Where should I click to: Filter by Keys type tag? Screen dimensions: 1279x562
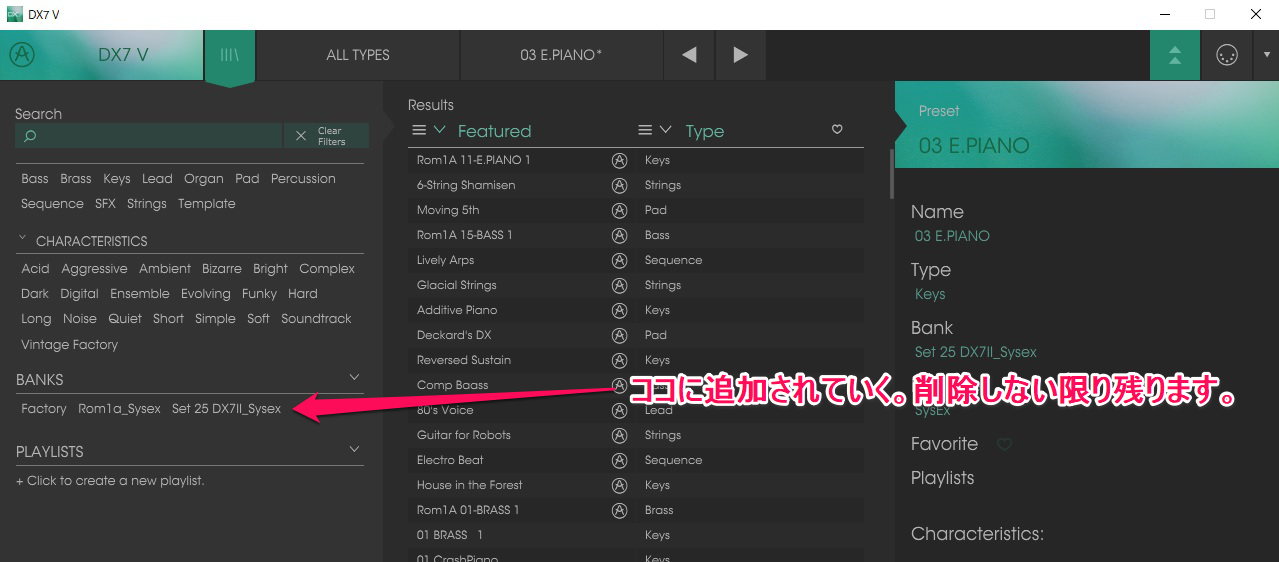(117, 179)
